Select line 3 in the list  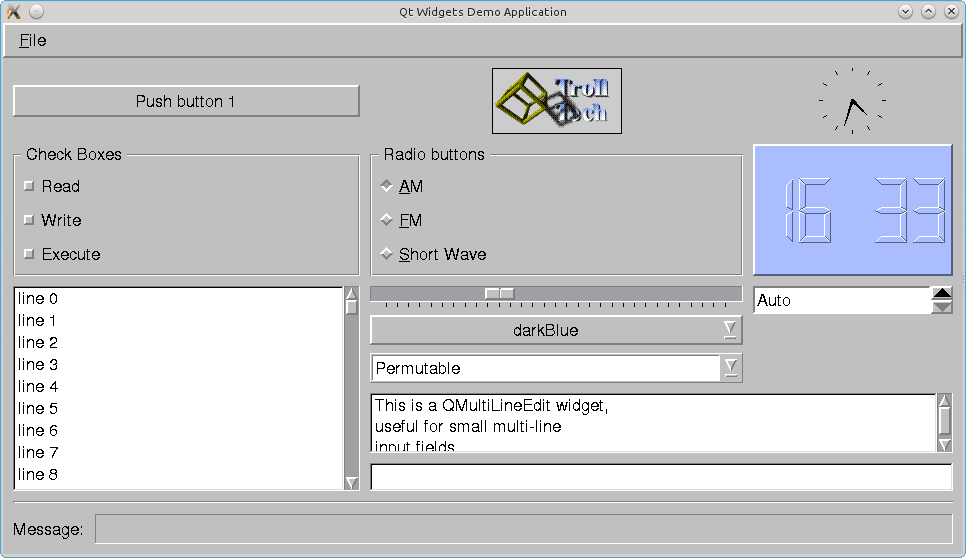pyautogui.click(x=38, y=364)
